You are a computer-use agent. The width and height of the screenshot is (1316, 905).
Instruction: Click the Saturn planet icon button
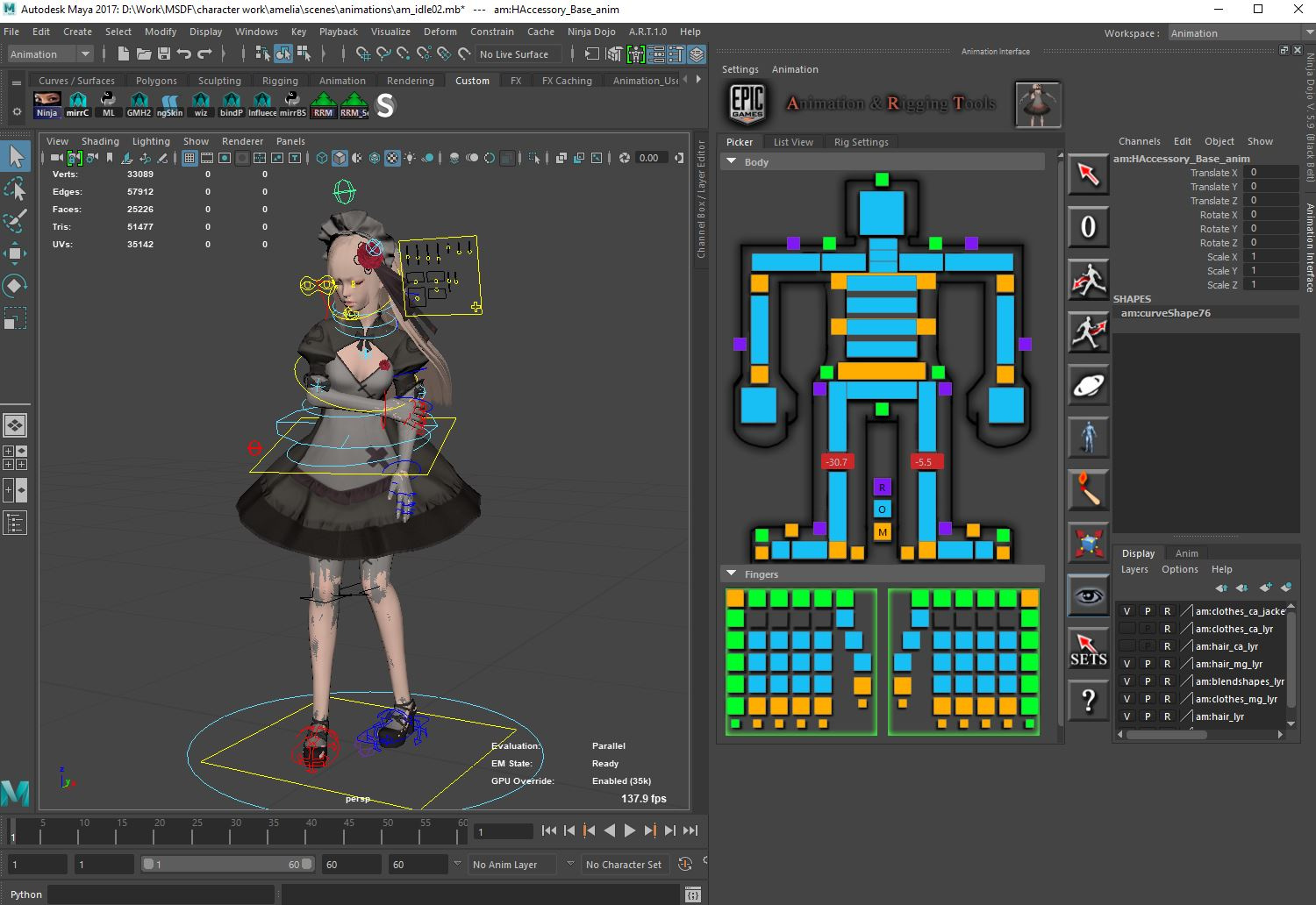[x=1088, y=385]
